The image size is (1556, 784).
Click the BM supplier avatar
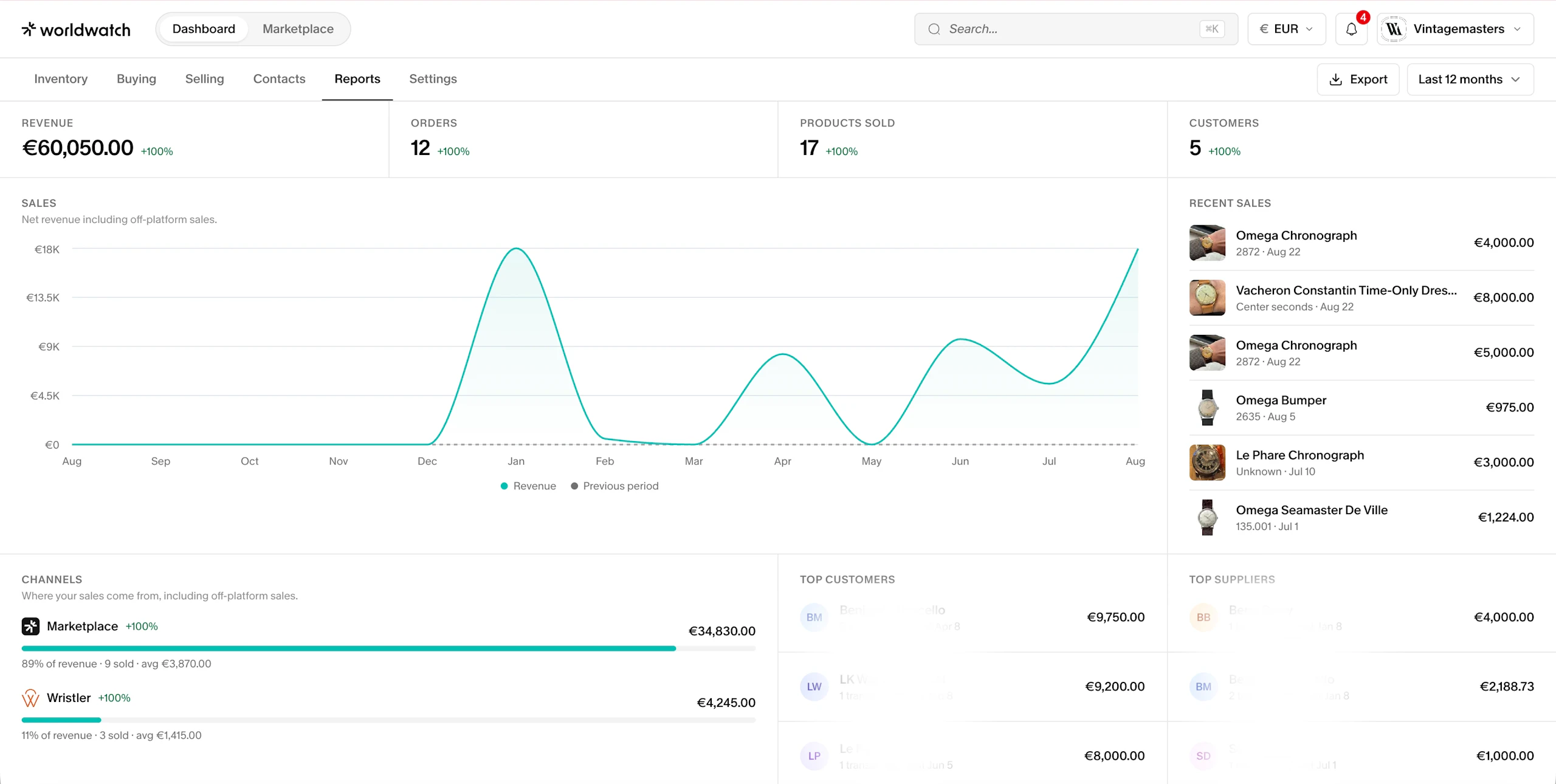click(1203, 687)
